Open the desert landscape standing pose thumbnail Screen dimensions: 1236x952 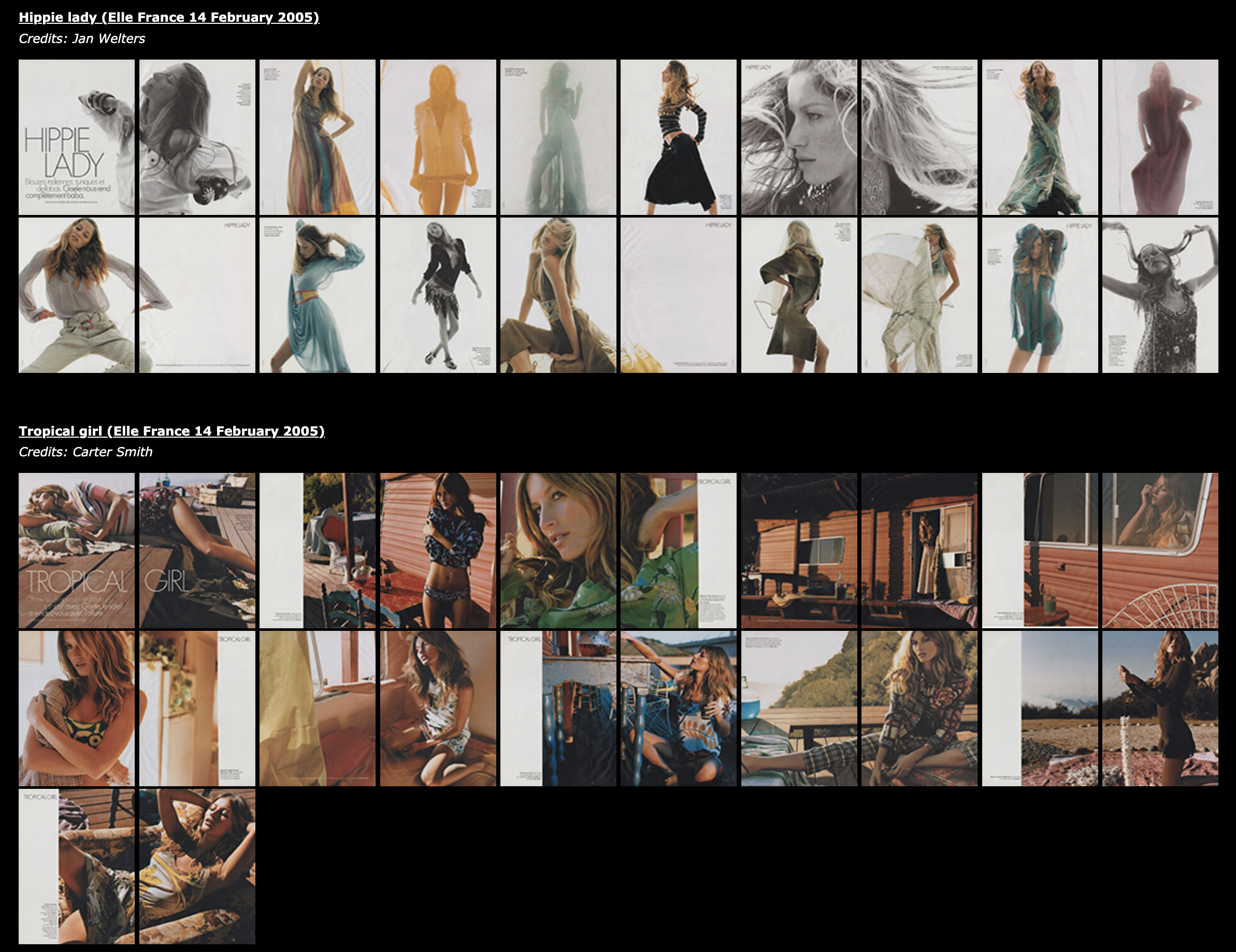coord(1160,708)
